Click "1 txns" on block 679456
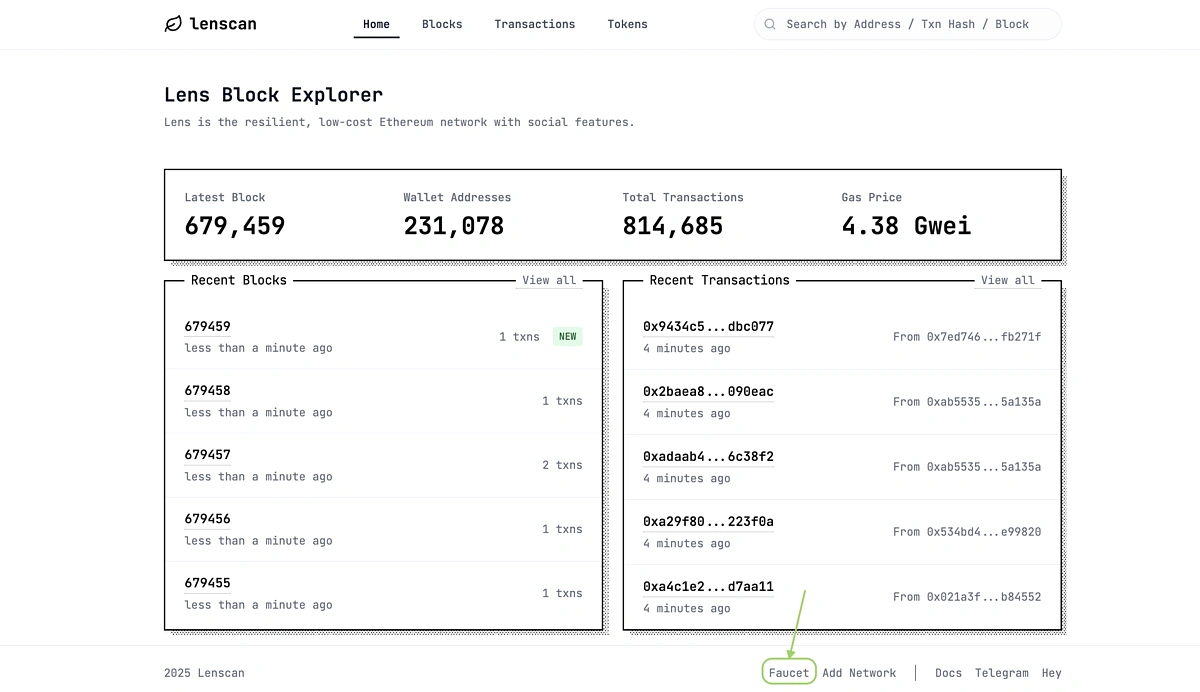Screen dimensions: 1200x692 pyautogui.click(x=562, y=529)
